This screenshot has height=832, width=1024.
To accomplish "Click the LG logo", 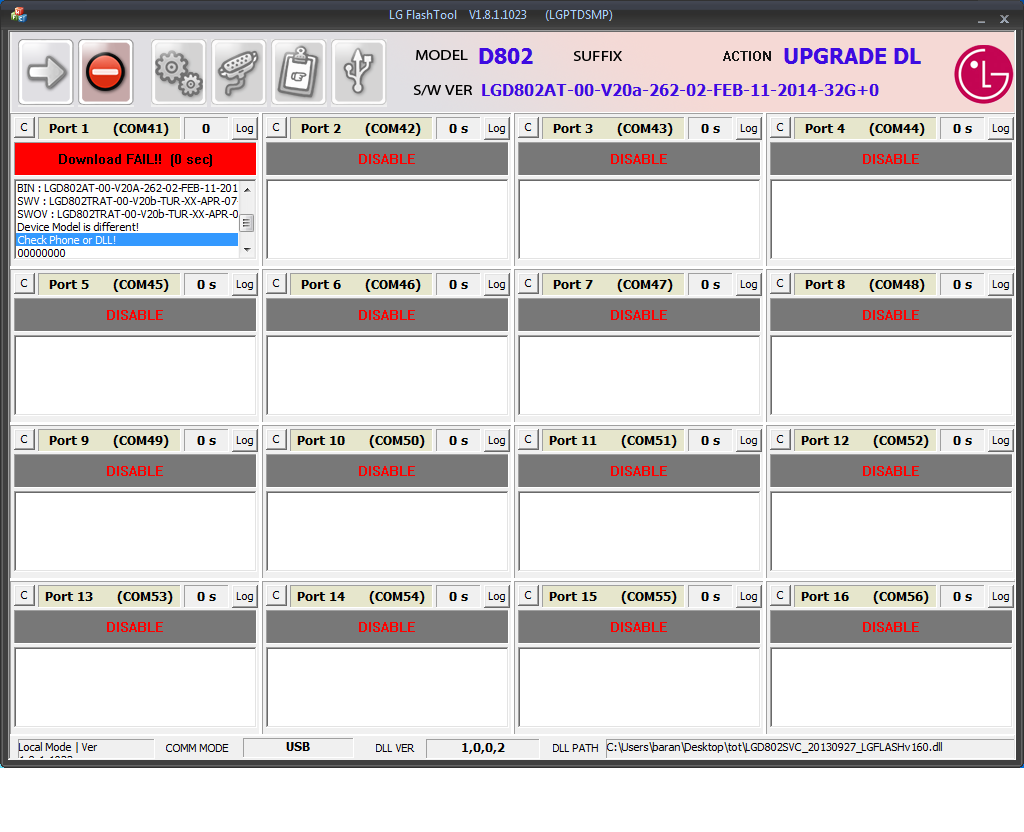I will [984, 74].
